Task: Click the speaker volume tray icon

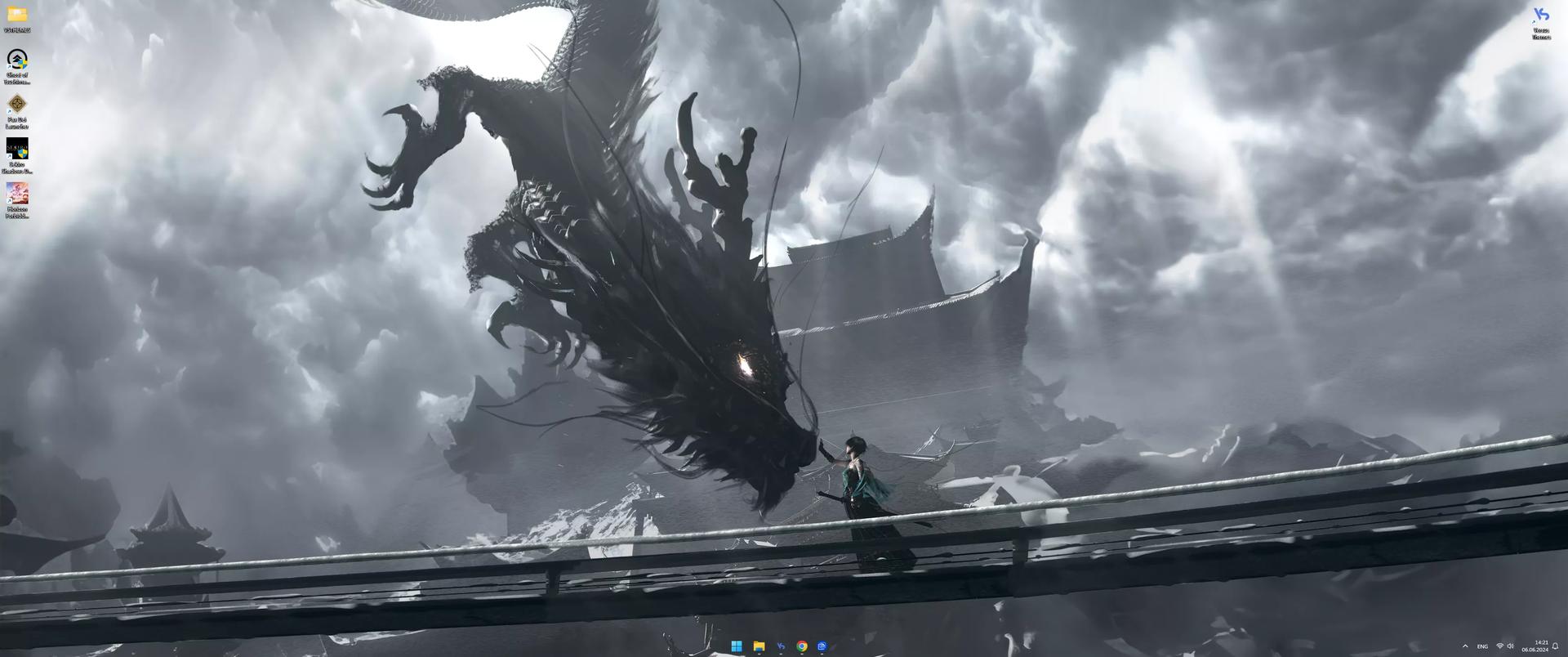Action: pos(1510,646)
